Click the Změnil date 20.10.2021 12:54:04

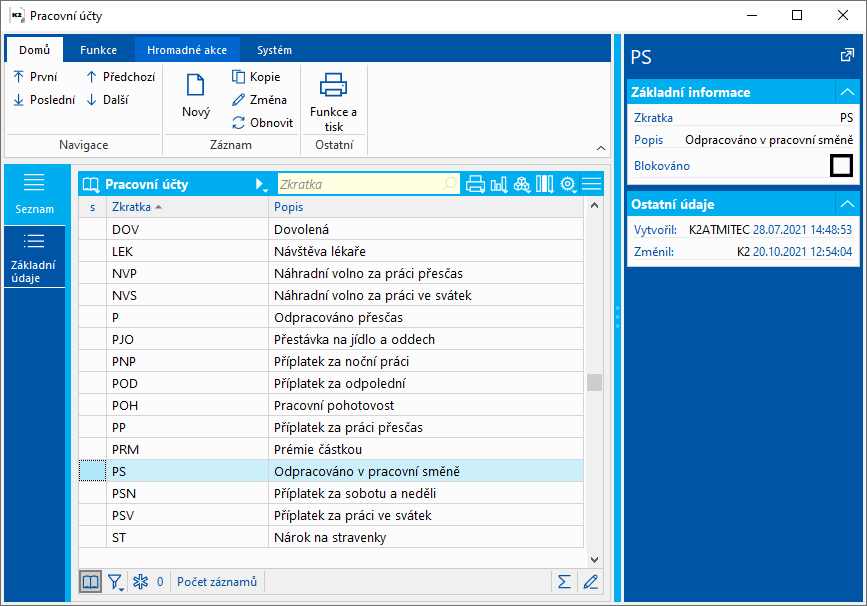click(802, 252)
